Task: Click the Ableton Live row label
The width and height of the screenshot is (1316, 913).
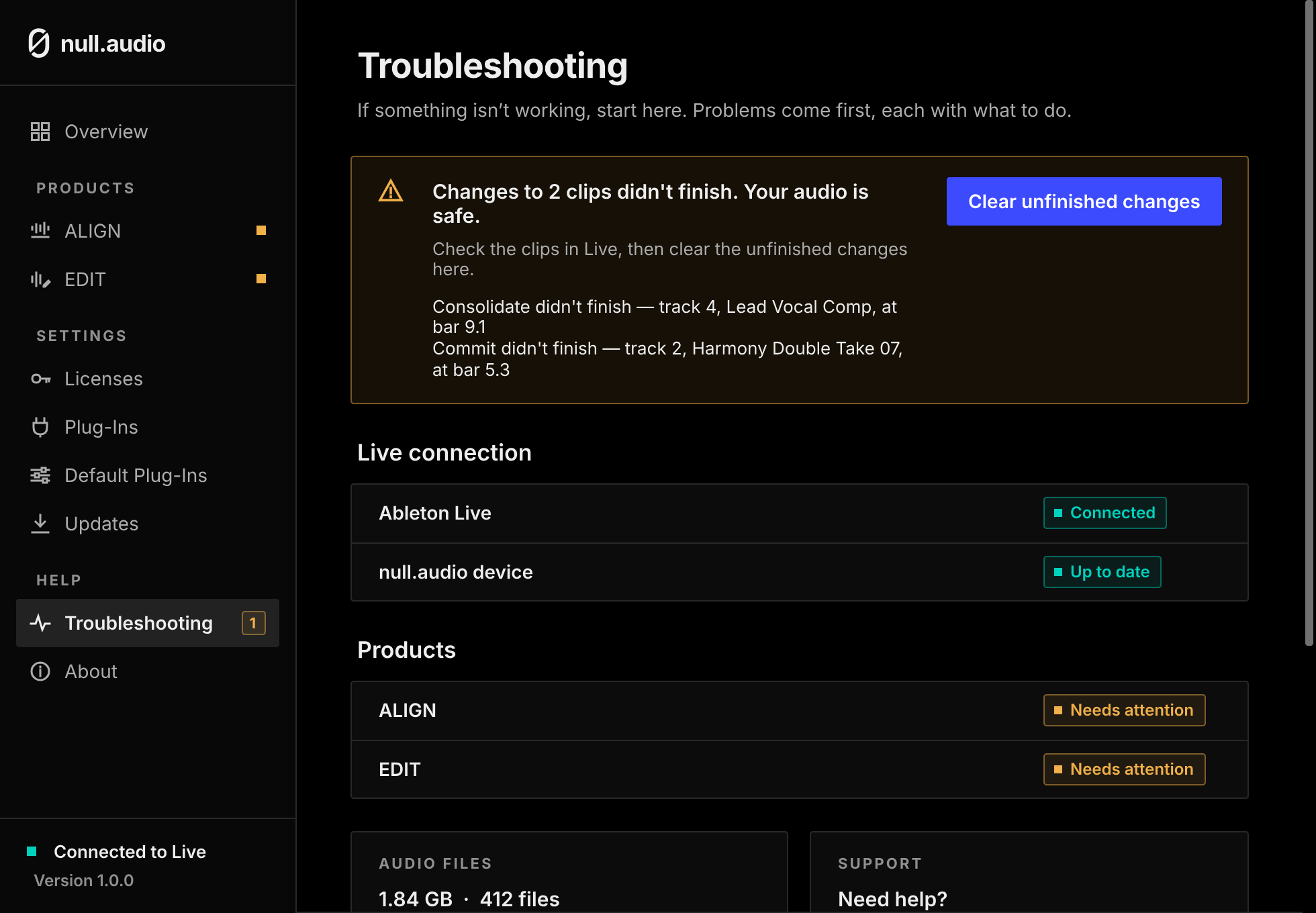Action: [x=435, y=513]
